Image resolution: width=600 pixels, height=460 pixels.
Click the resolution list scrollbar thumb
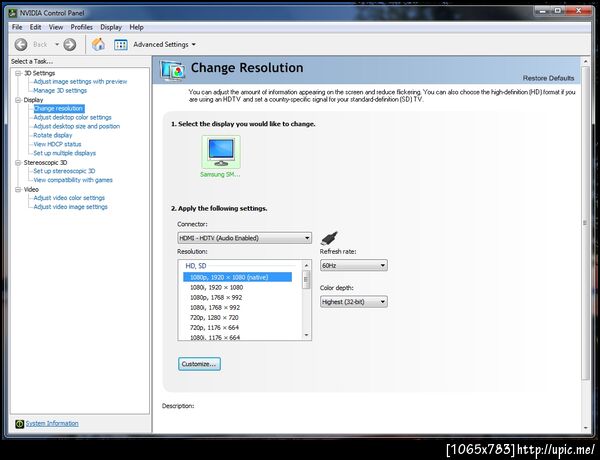click(x=306, y=280)
